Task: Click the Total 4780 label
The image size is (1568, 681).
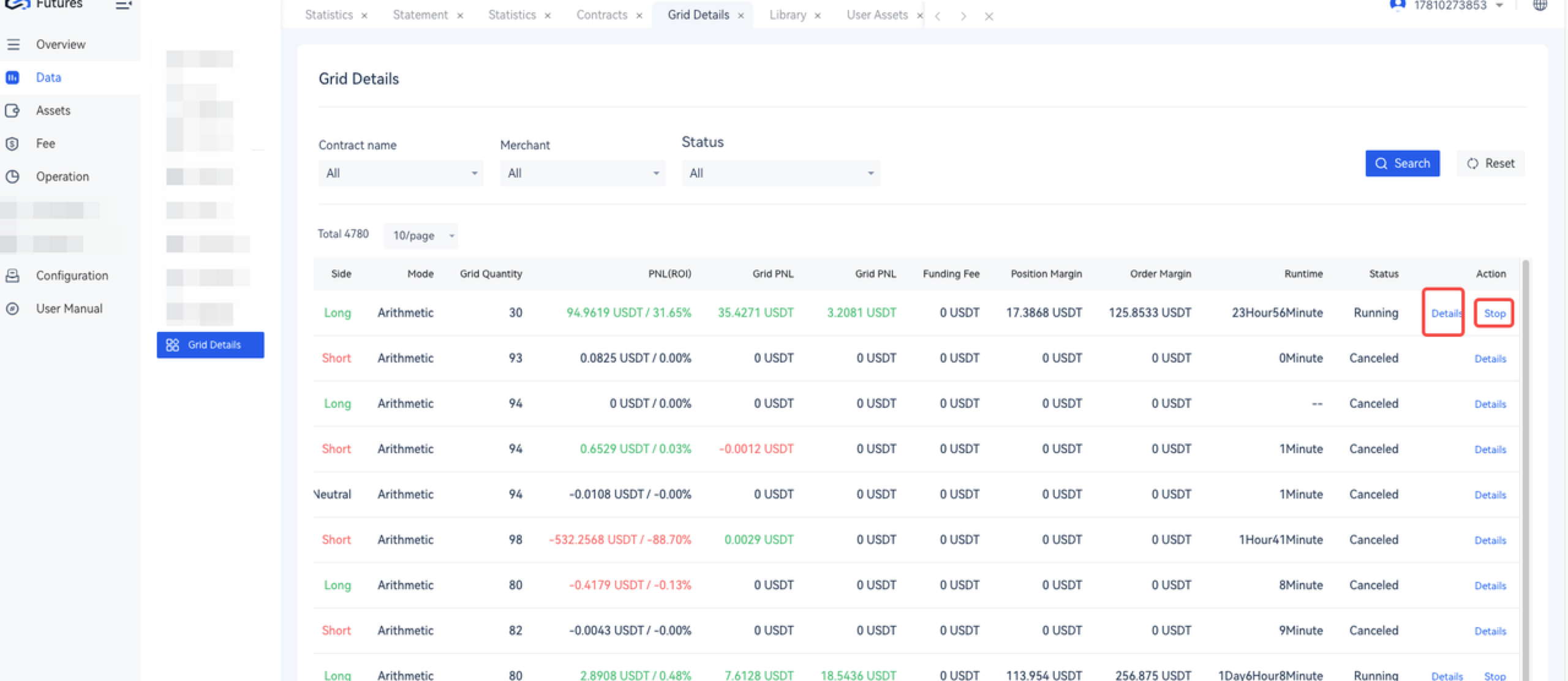Action: pos(343,234)
